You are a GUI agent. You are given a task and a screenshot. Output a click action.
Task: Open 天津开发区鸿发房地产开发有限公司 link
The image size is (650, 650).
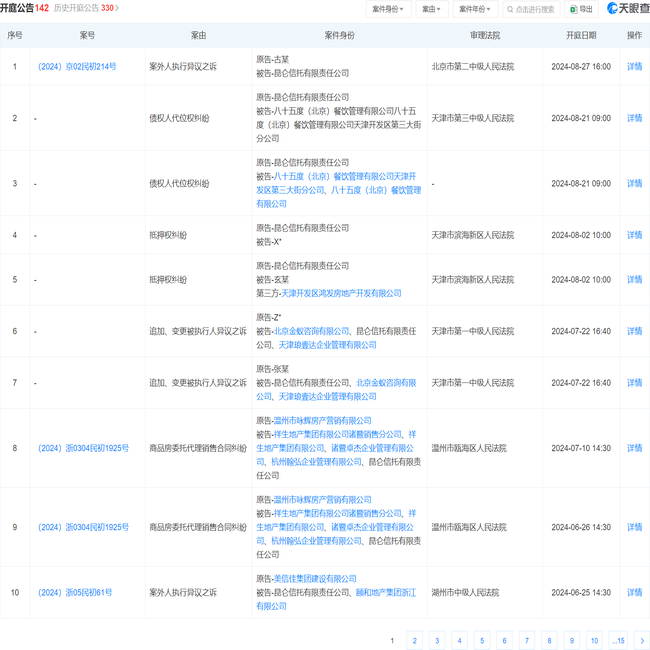pos(341,293)
